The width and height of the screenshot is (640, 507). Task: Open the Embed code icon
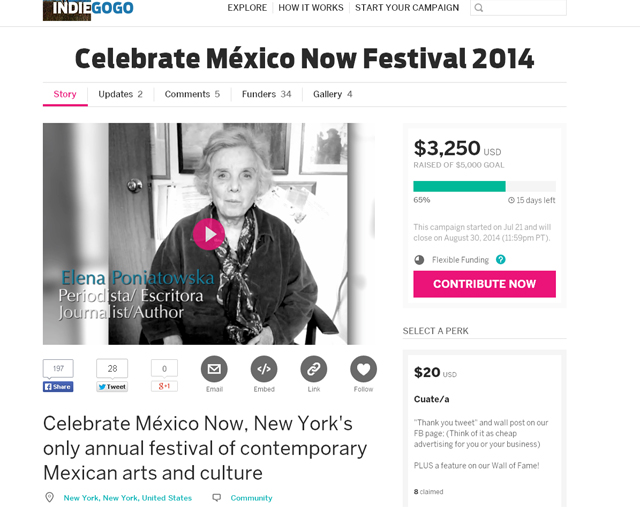(264, 369)
